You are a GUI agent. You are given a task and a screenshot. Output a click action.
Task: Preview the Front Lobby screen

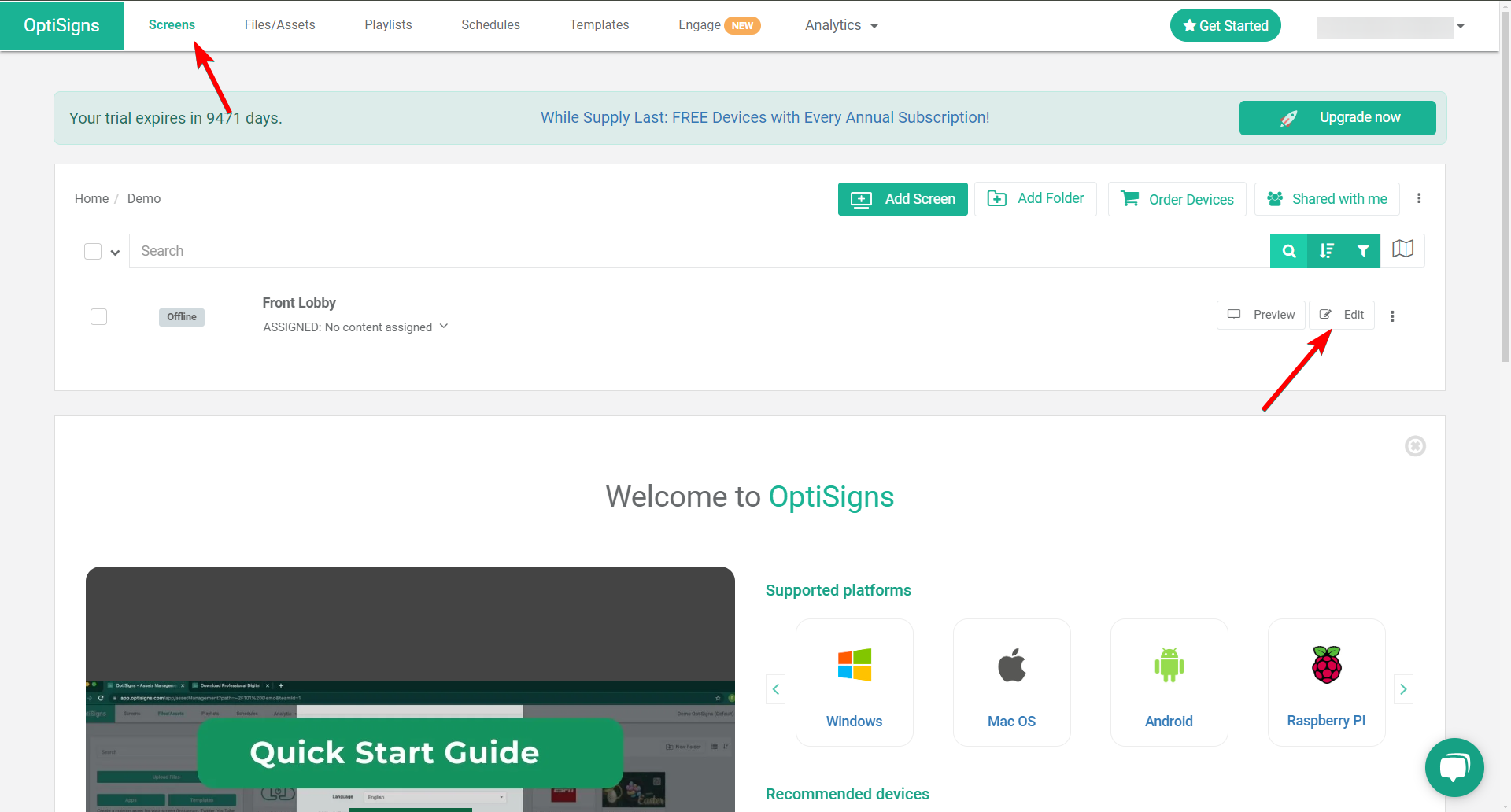coord(1261,315)
